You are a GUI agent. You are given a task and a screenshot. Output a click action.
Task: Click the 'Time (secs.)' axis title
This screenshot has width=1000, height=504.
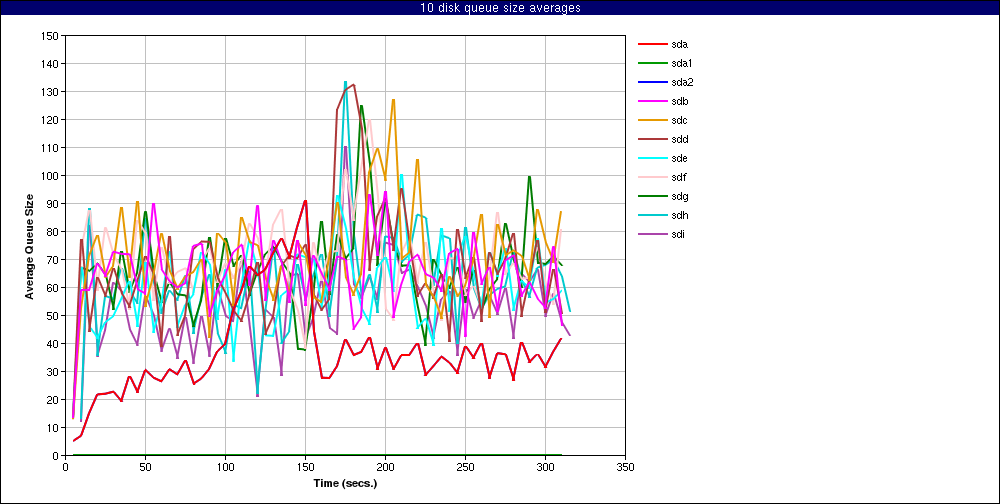click(x=345, y=483)
